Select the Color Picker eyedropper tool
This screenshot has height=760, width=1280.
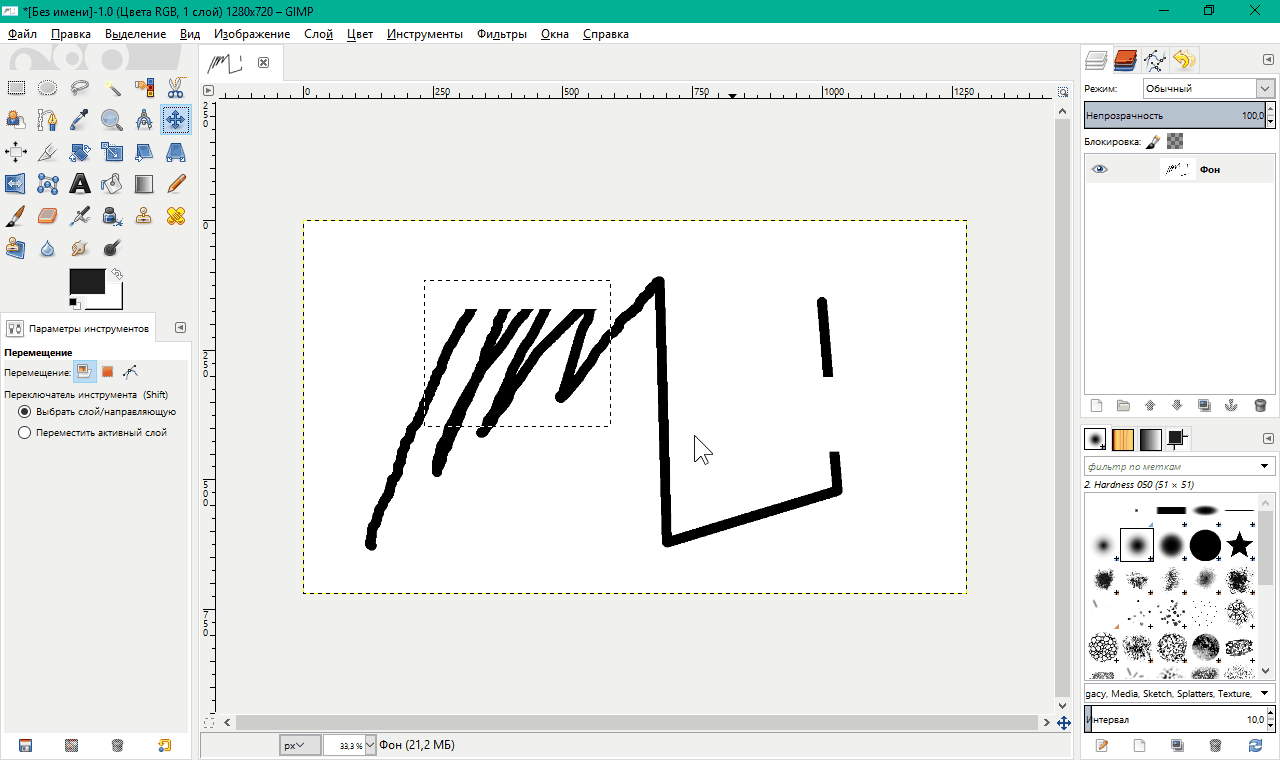pyautogui.click(x=80, y=120)
